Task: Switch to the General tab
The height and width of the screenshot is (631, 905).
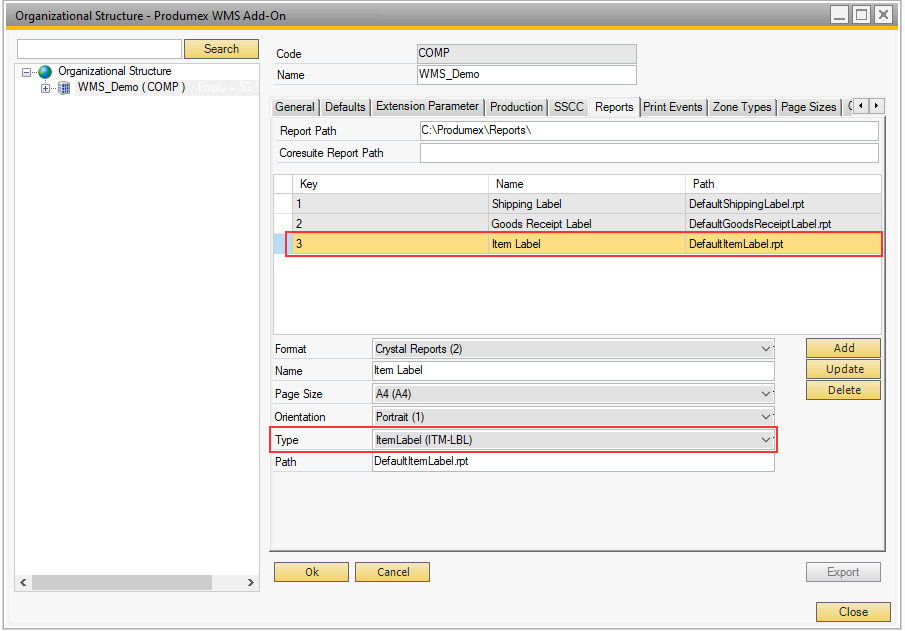Action: (x=295, y=107)
